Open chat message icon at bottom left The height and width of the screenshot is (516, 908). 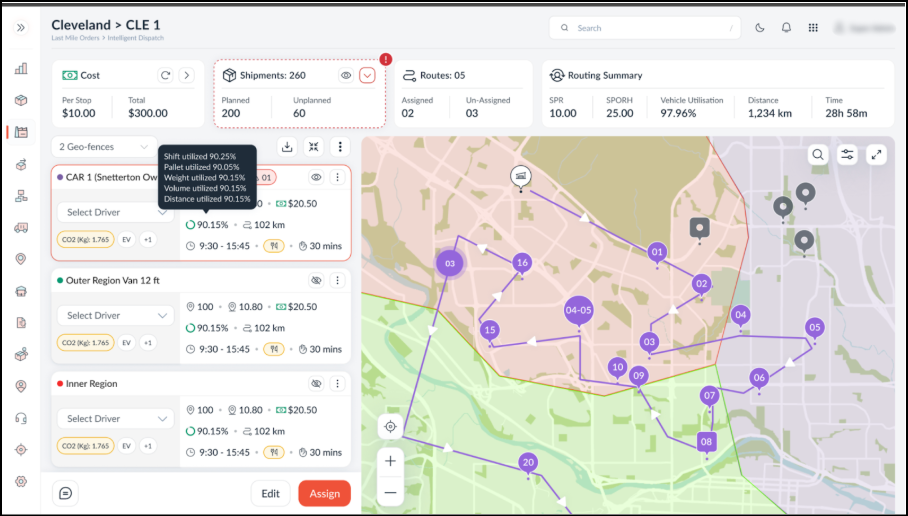(65, 493)
